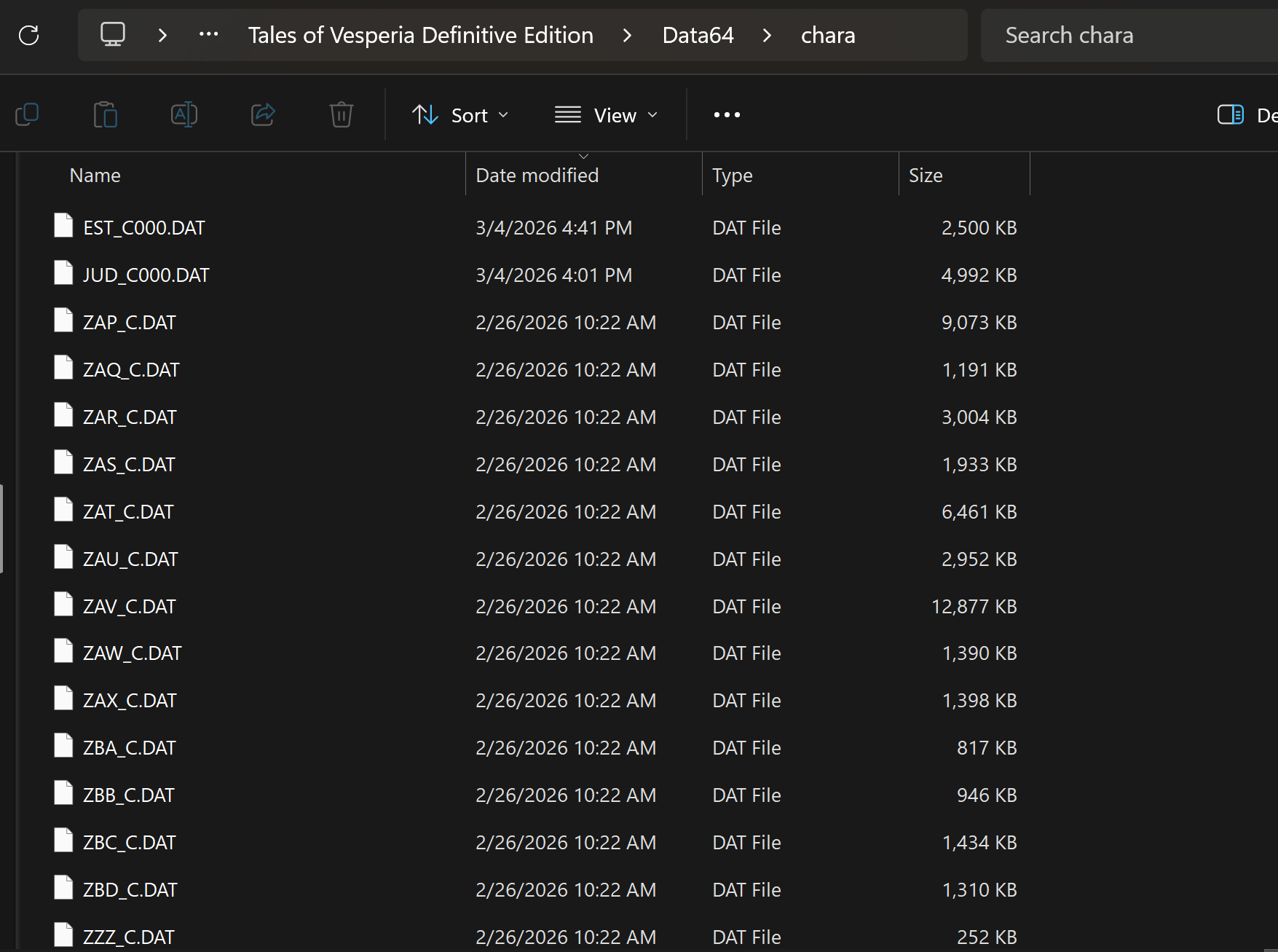Click file icon of ZAQ_C.DAT
This screenshot has width=1278, height=952.
[63, 367]
